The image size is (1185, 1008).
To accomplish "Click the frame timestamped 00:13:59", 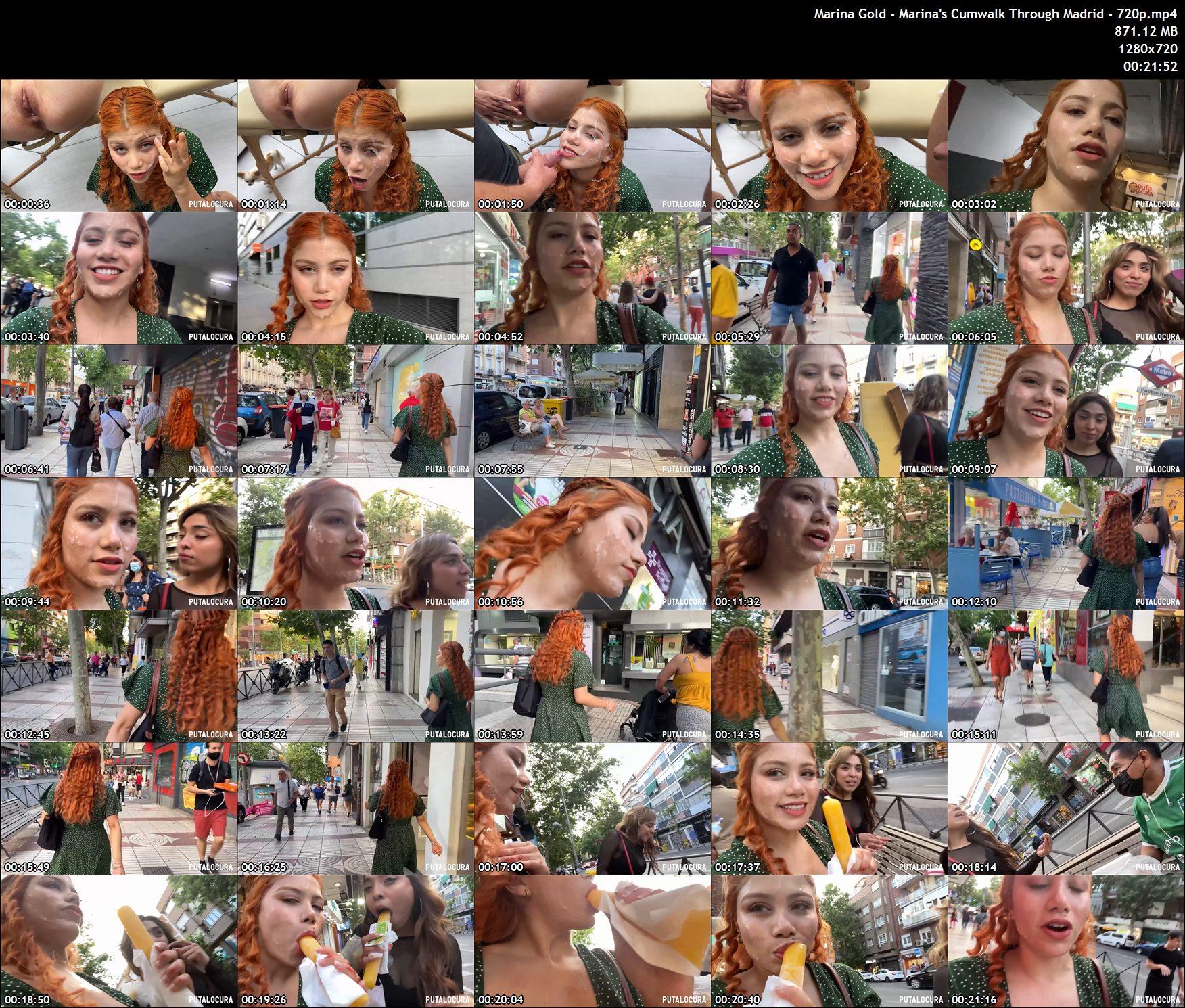I will tap(592, 676).
